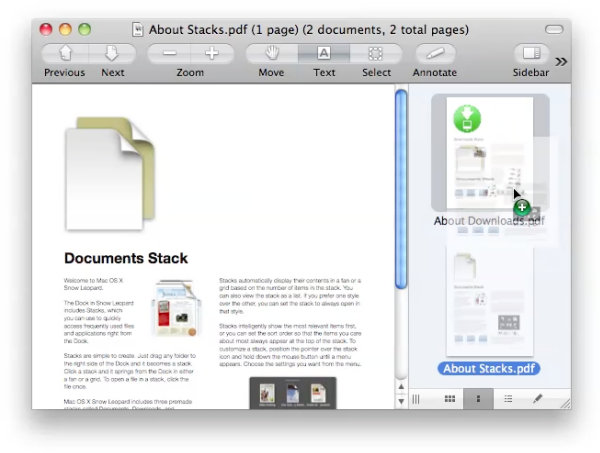600x453 pixels.
Task: Zoom in with the plus button
Action: point(212,54)
